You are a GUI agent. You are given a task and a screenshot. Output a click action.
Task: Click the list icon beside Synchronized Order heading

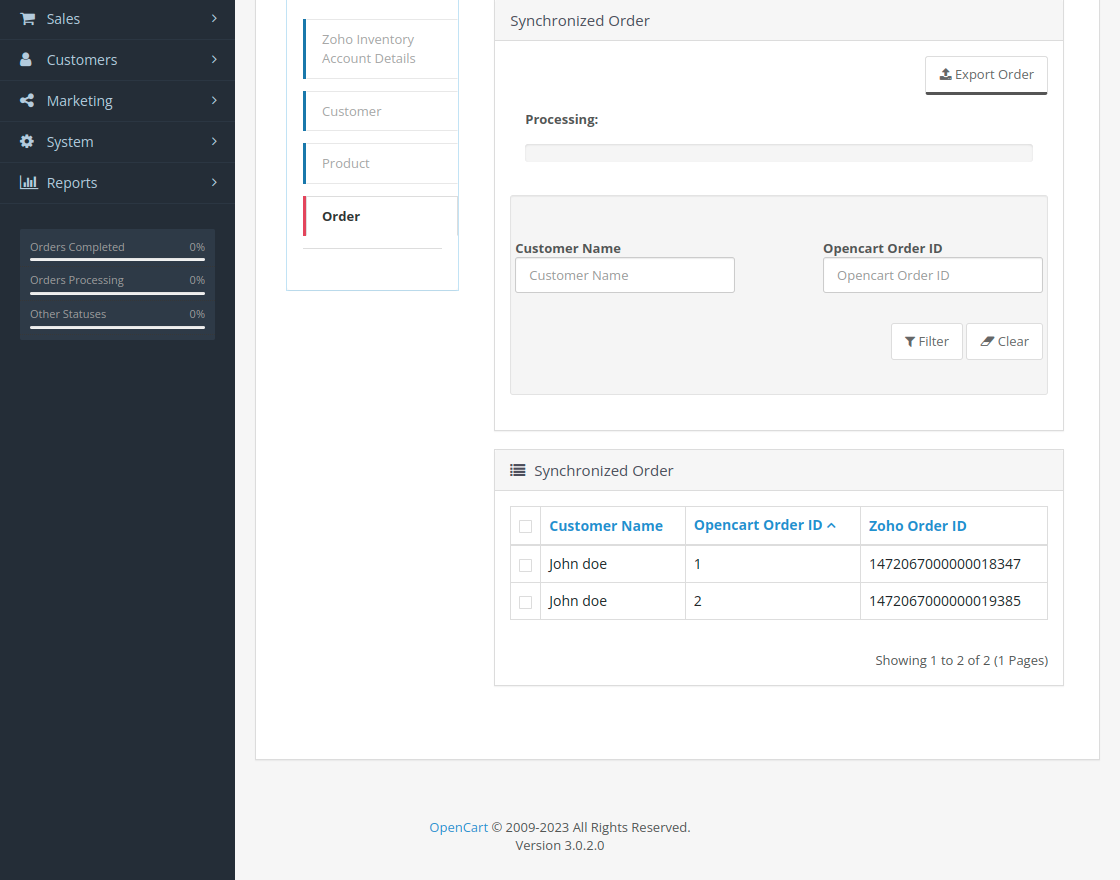[x=518, y=470]
